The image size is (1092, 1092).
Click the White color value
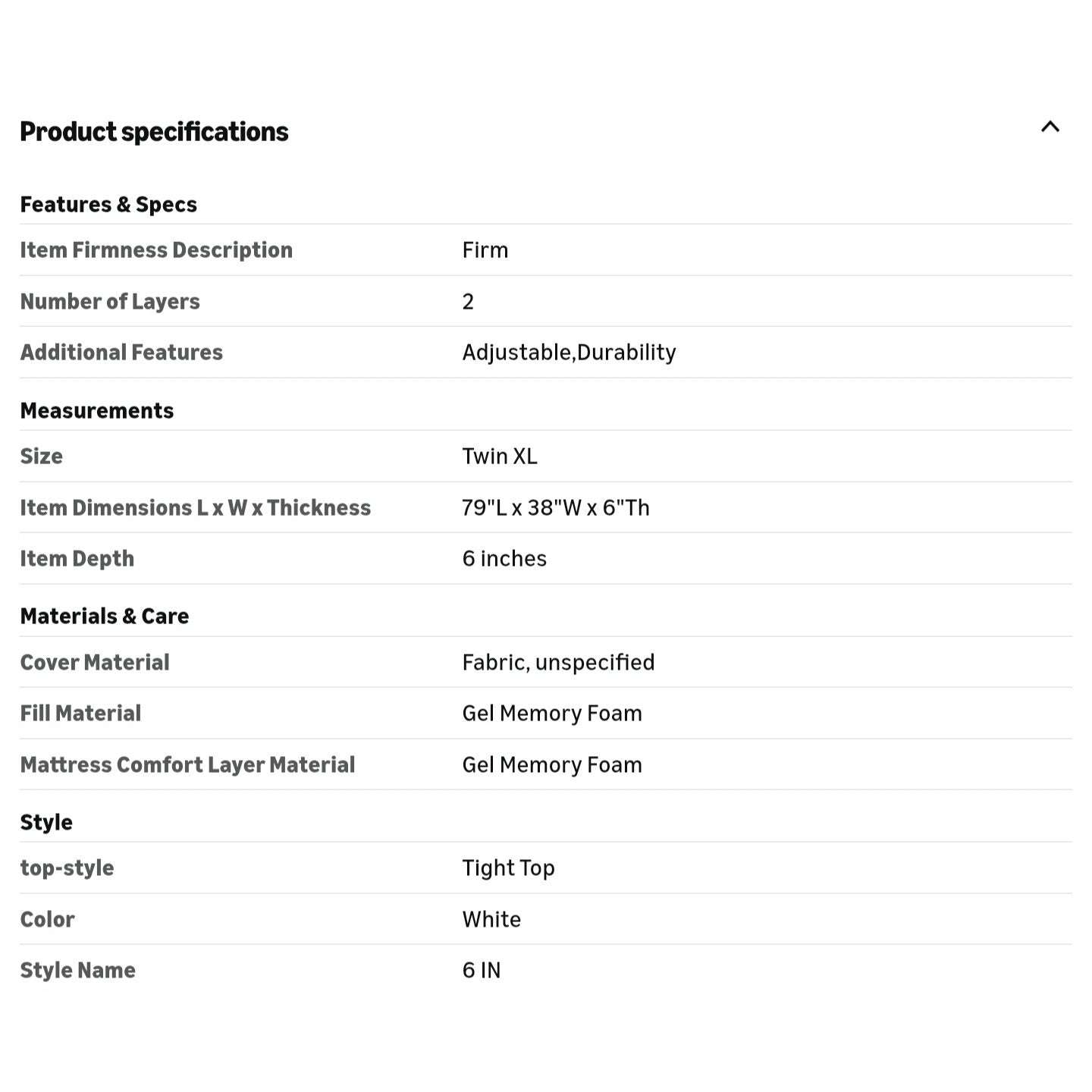(491, 920)
